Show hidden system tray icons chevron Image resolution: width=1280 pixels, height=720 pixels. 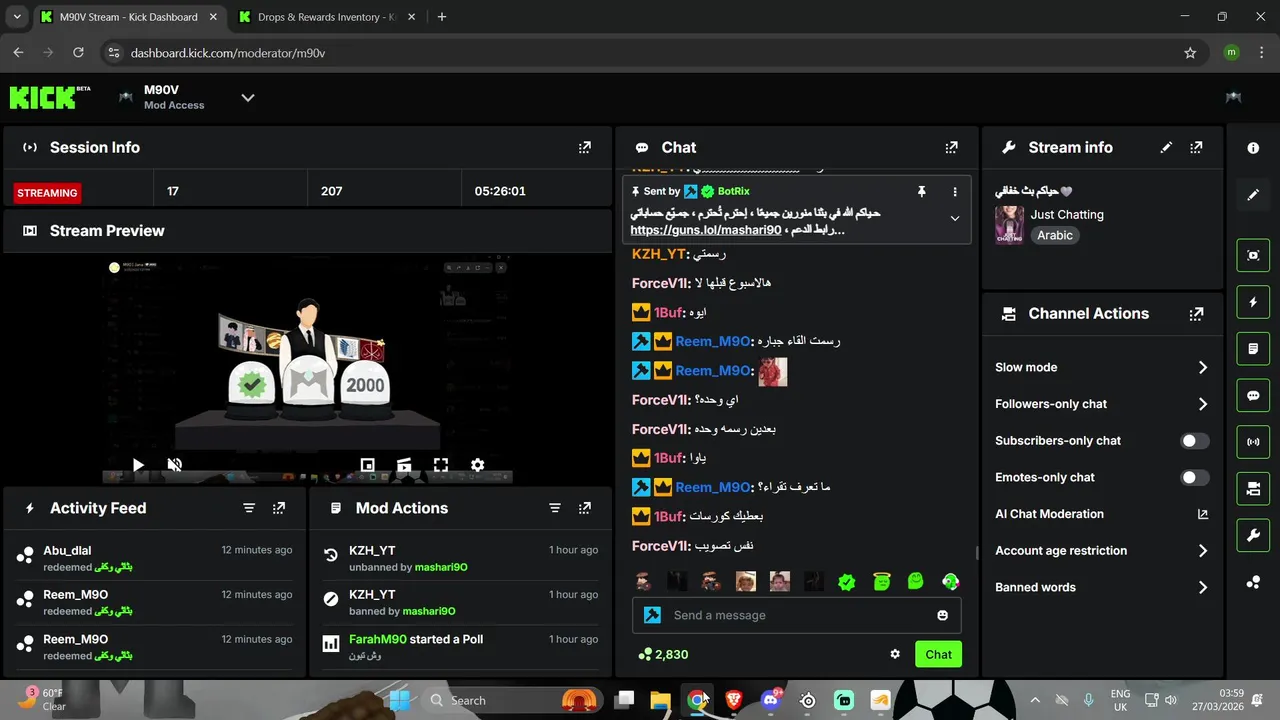coord(1034,700)
